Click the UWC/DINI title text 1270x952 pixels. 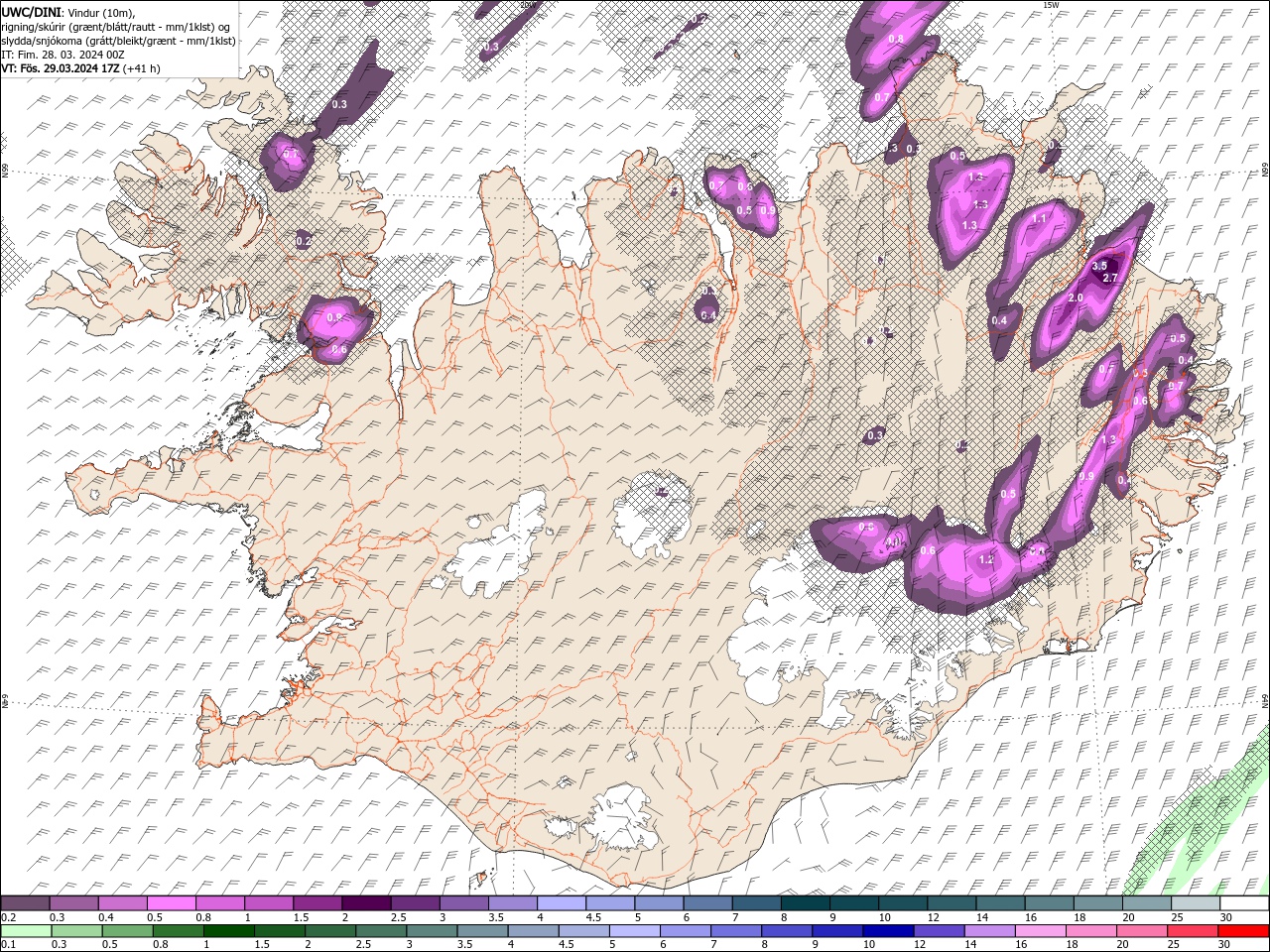(29, 12)
